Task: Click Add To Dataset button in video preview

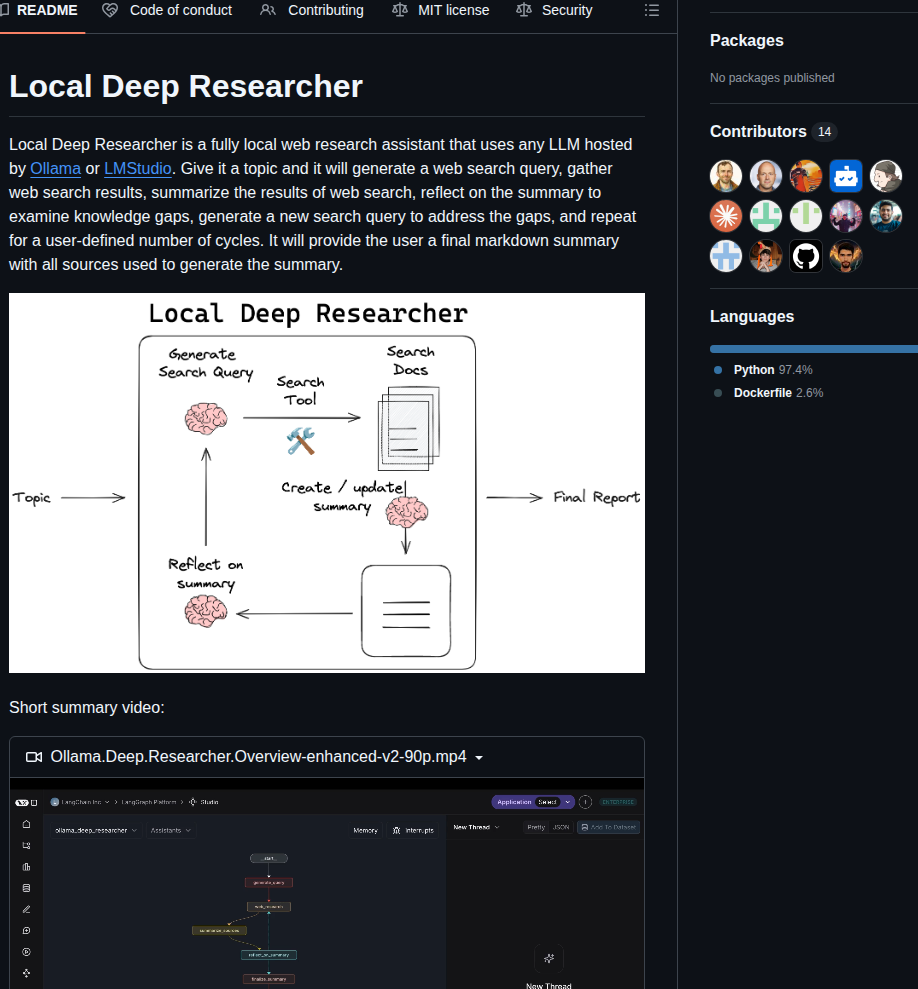Action: click(608, 827)
